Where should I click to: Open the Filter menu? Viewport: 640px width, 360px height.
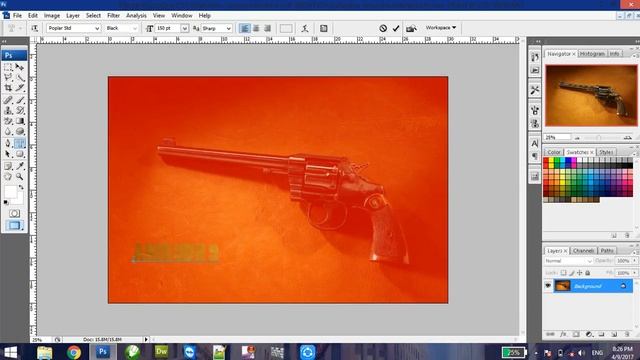tap(113, 16)
